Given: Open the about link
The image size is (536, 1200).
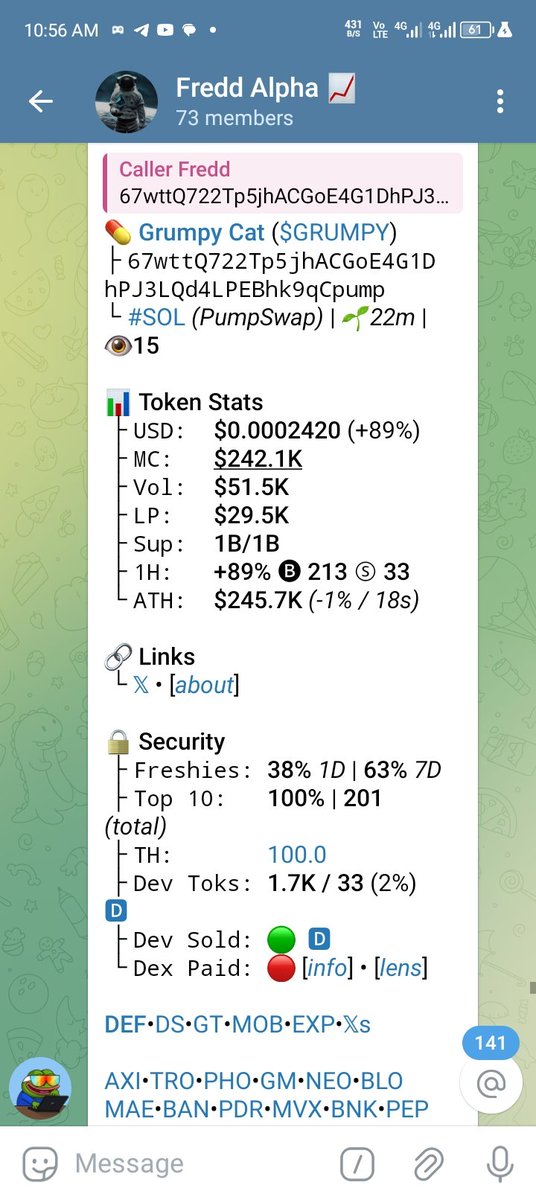Looking at the screenshot, I should click(x=204, y=685).
